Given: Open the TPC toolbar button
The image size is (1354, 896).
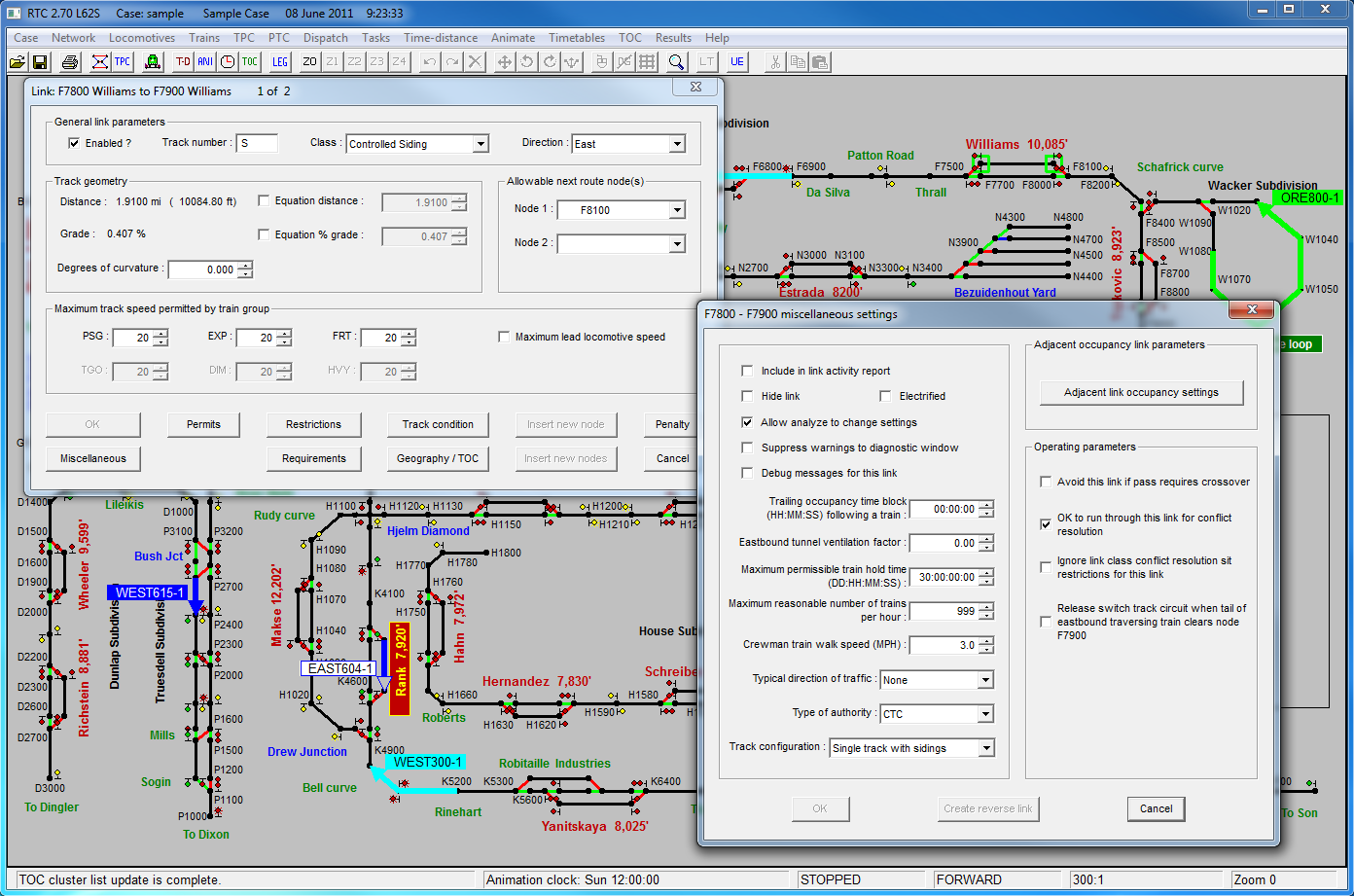Looking at the screenshot, I should pyautogui.click(x=123, y=62).
